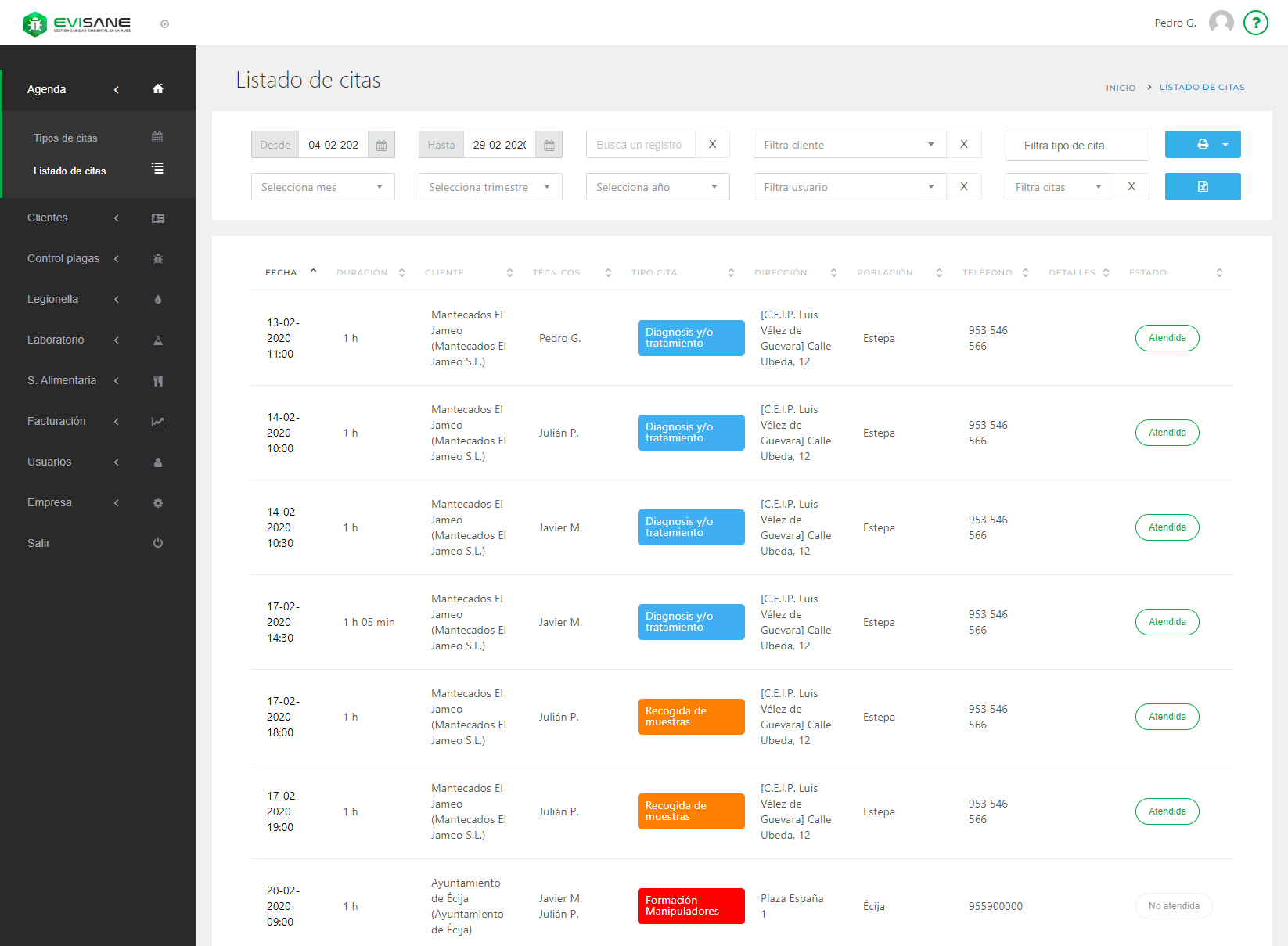Collapse the Agenda menu chevron
The height and width of the screenshot is (946, 1288).
(117, 89)
